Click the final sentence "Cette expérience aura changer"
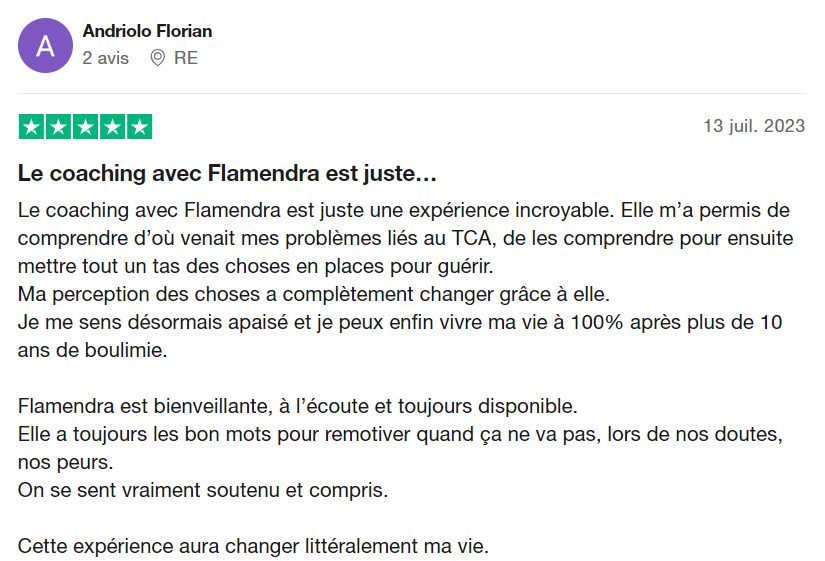Image resolution: width=825 pixels, height=561 pixels. pyautogui.click(x=254, y=547)
